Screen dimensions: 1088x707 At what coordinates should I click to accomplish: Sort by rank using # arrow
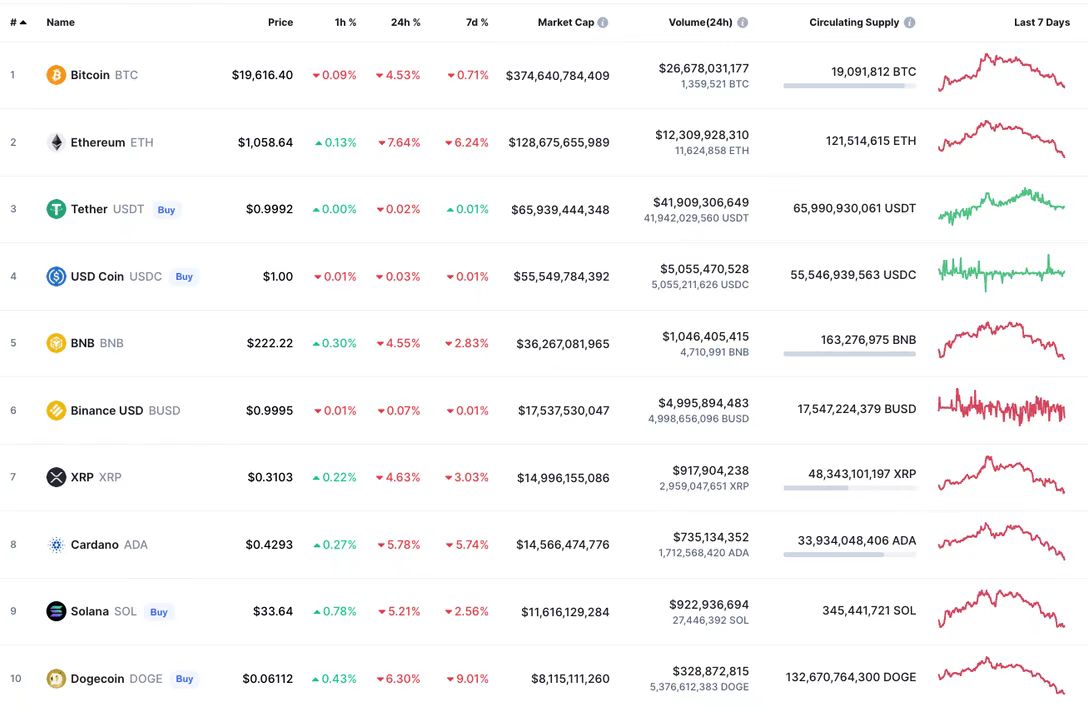18,22
